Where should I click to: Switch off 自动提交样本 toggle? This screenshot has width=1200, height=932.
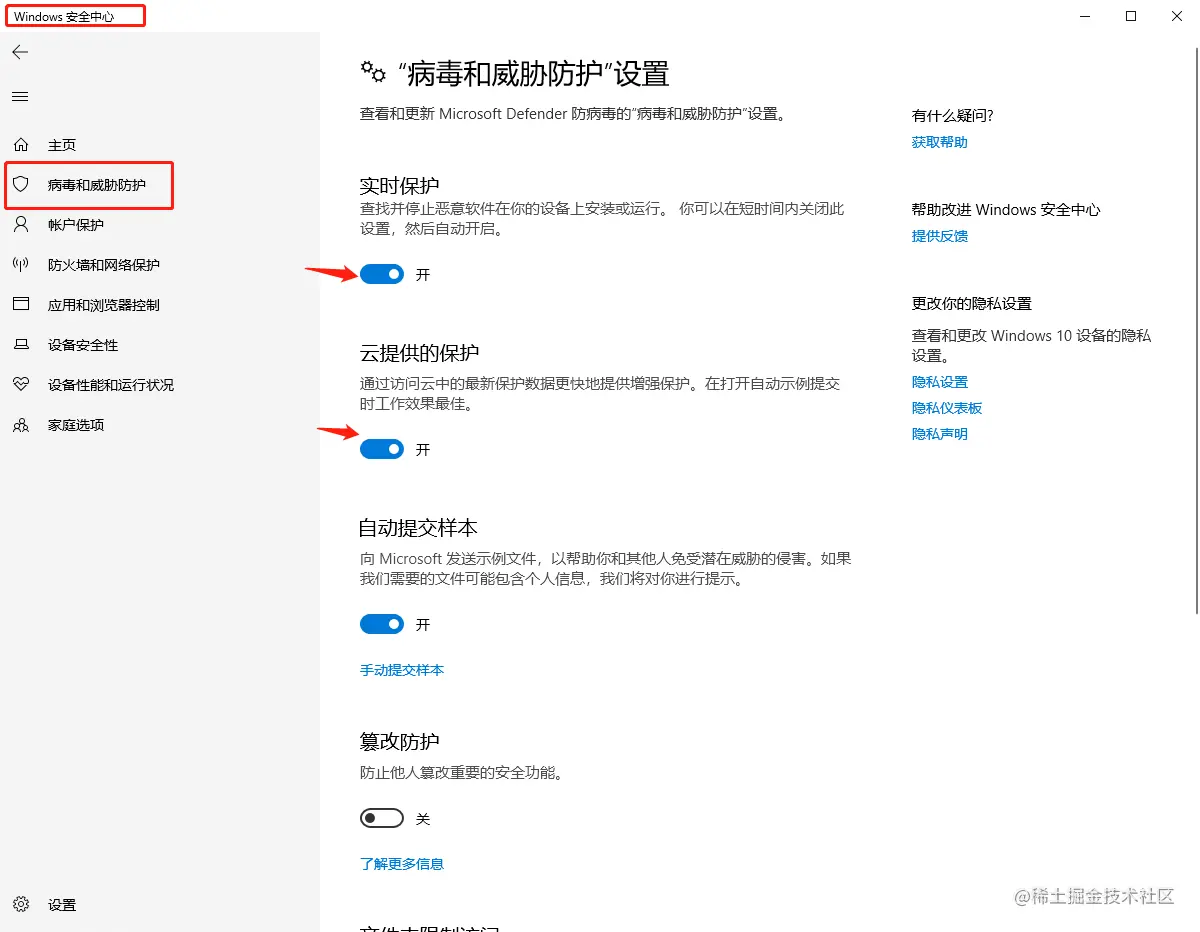382,624
